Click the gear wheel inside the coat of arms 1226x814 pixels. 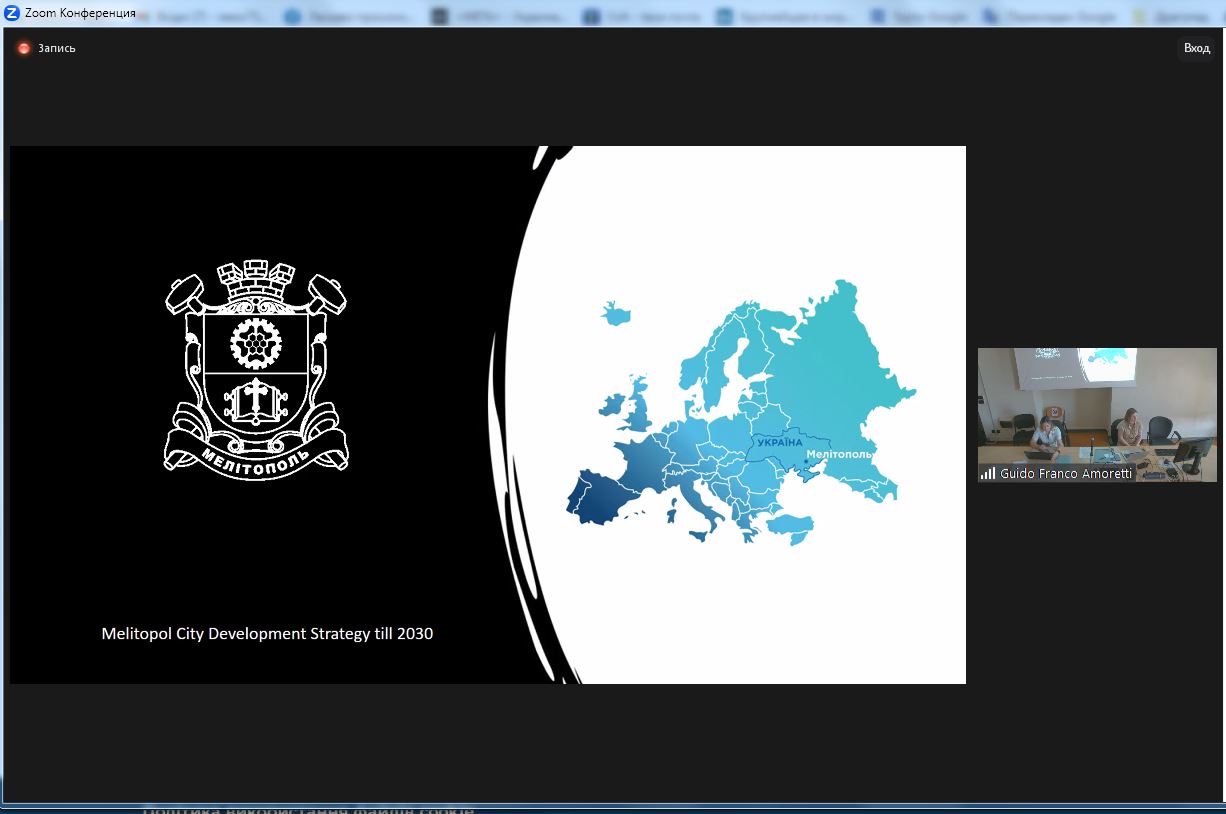[256, 342]
